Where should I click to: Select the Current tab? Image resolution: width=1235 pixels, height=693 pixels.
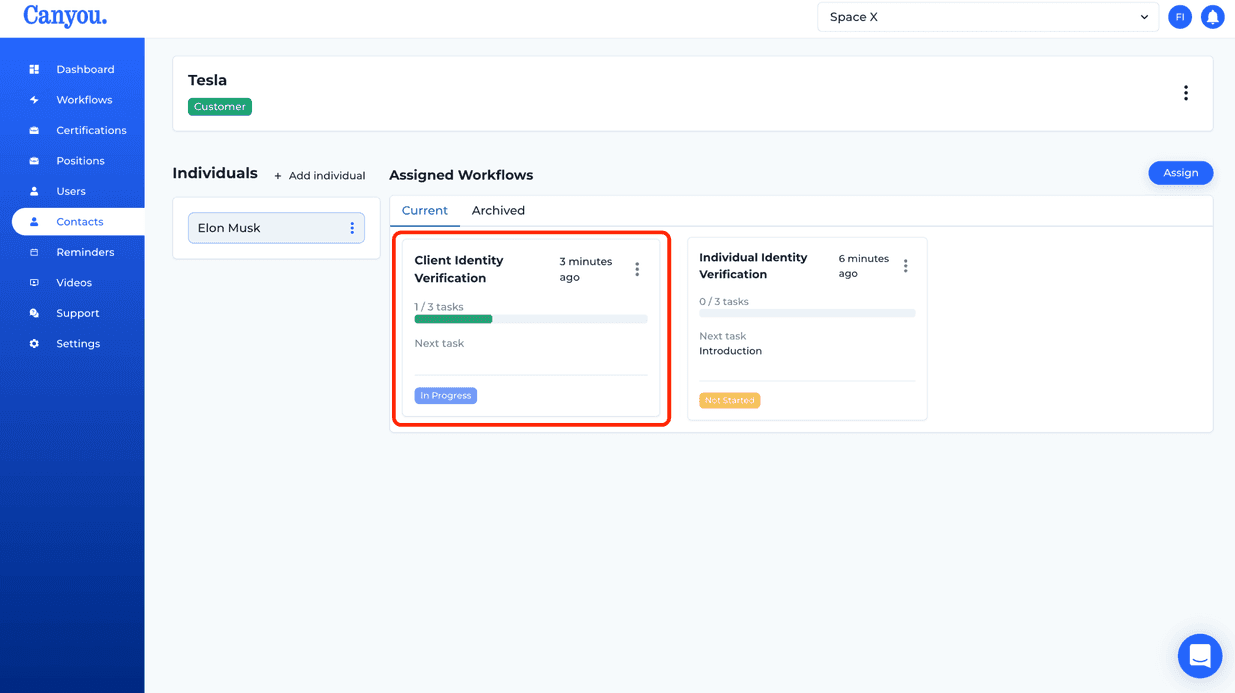click(x=424, y=210)
